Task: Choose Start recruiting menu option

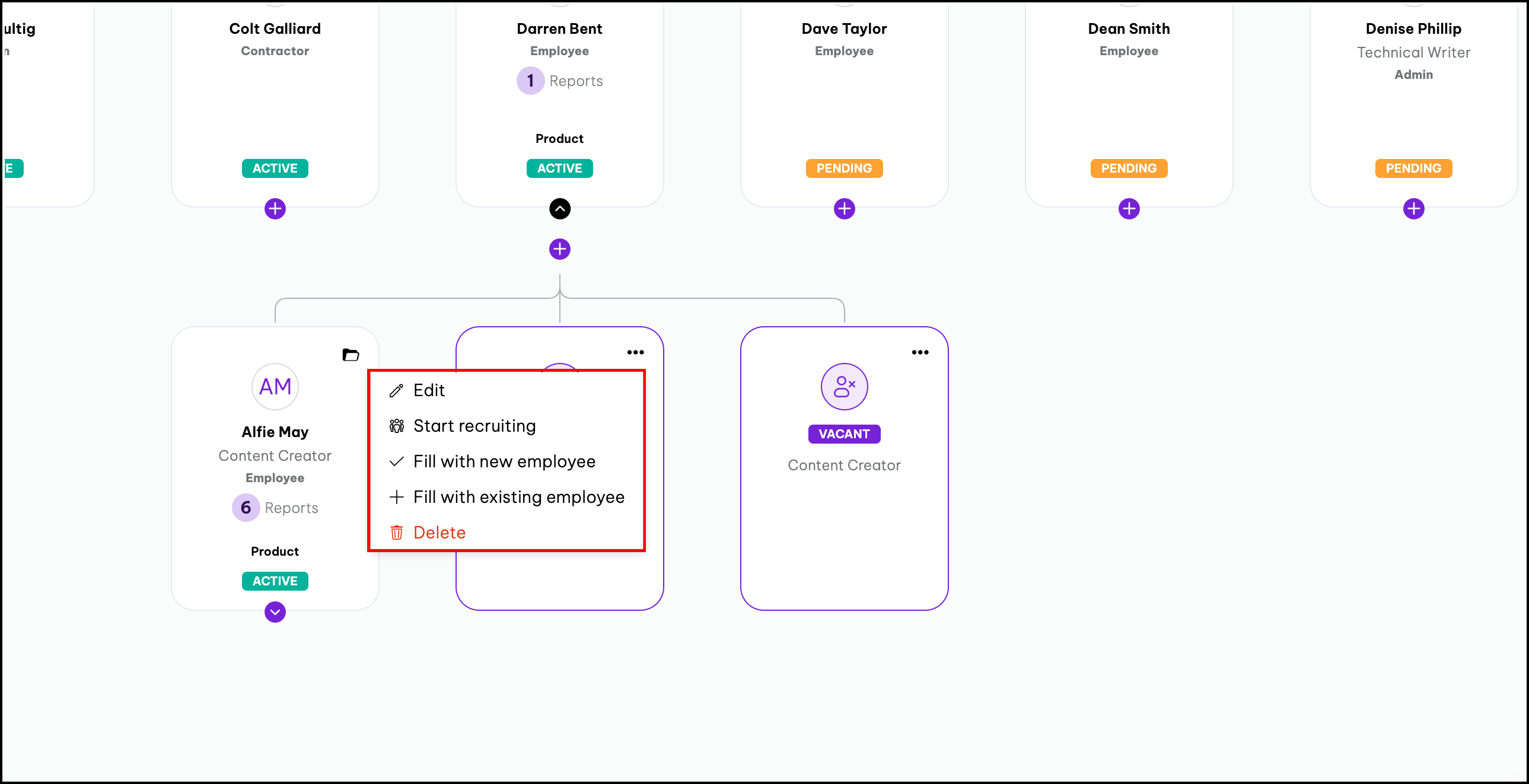Action: [474, 426]
